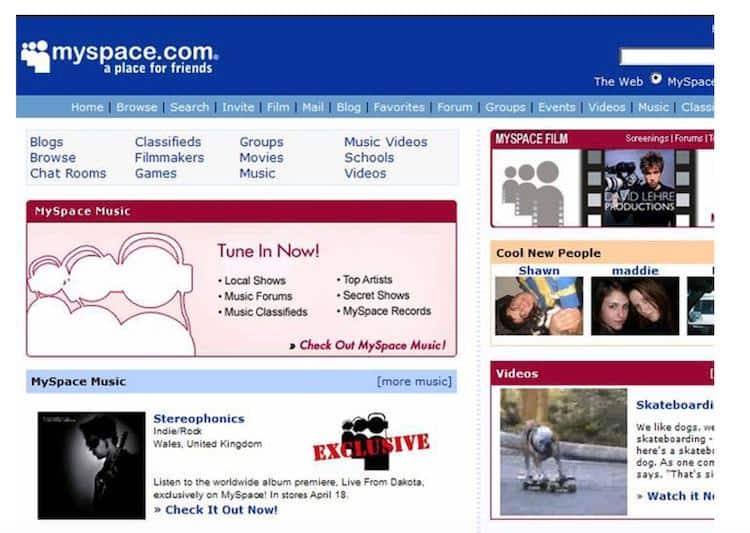Open Forum in the navigation bar

(454, 107)
